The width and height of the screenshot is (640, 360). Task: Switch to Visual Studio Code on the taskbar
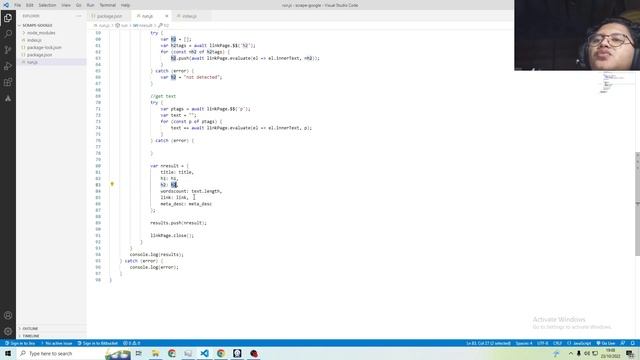click(204, 353)
